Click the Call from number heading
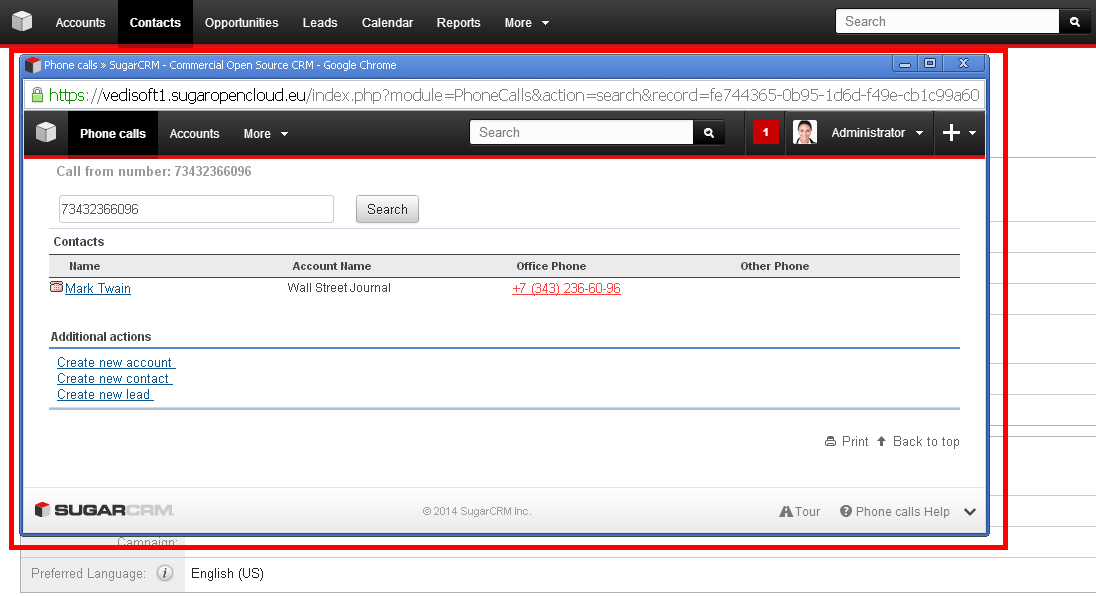 [x=154, y=172]
